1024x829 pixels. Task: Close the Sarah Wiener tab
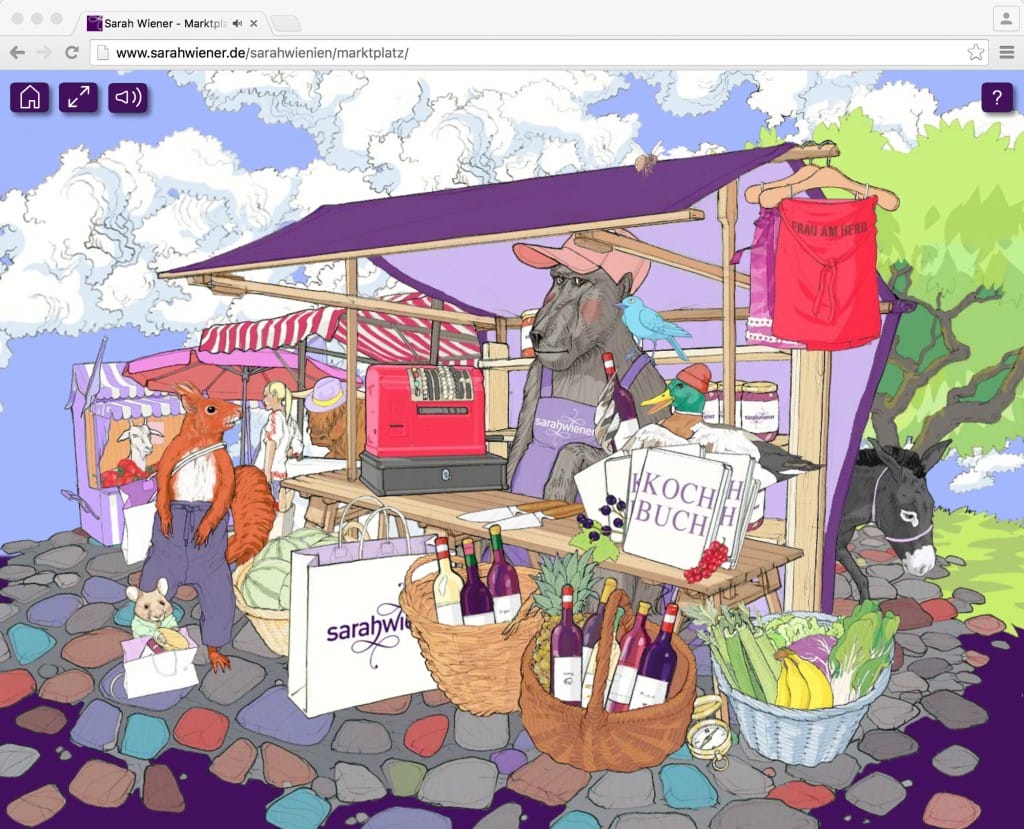[x=254, y=23]
